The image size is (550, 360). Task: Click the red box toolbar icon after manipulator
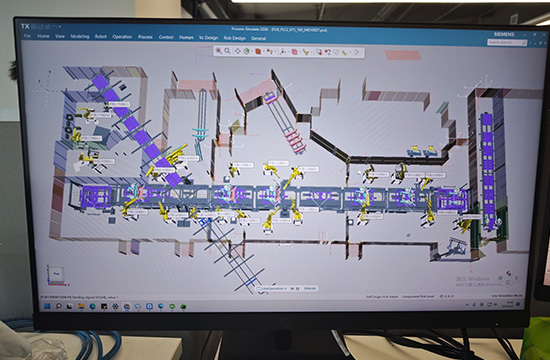tap(294, 52)
